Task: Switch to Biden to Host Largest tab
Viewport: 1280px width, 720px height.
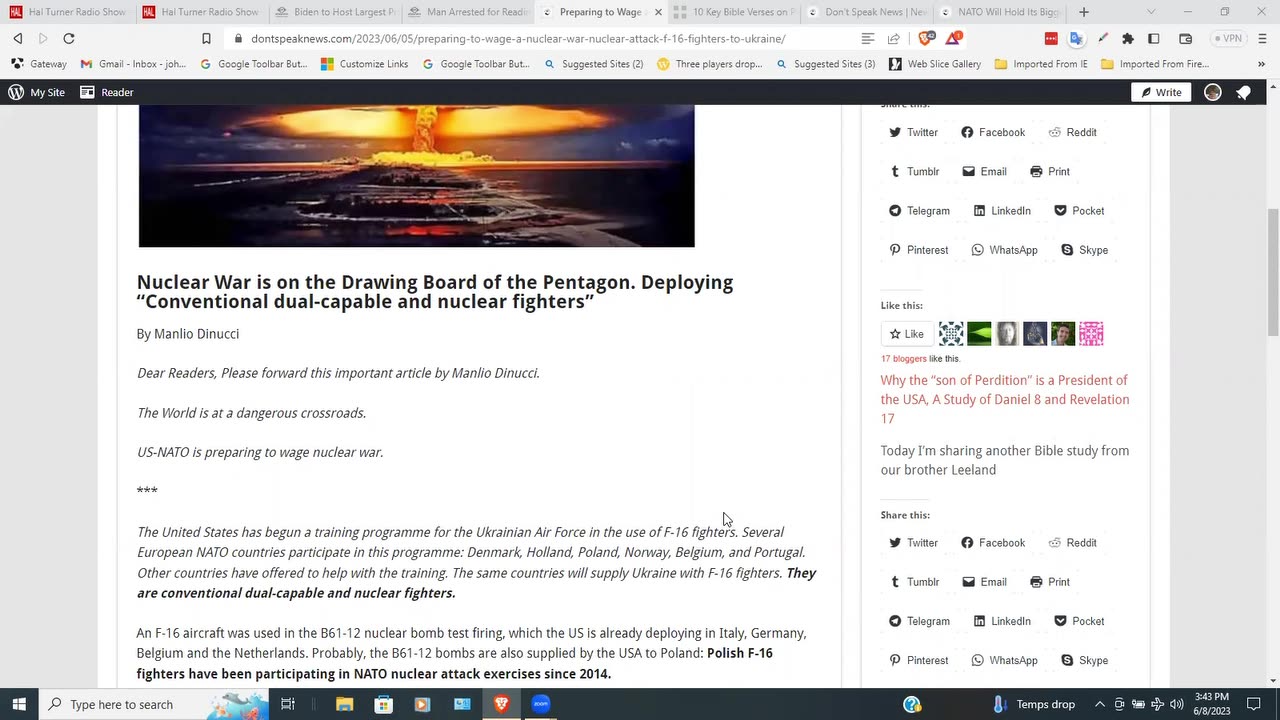Action: coord(336,12)
